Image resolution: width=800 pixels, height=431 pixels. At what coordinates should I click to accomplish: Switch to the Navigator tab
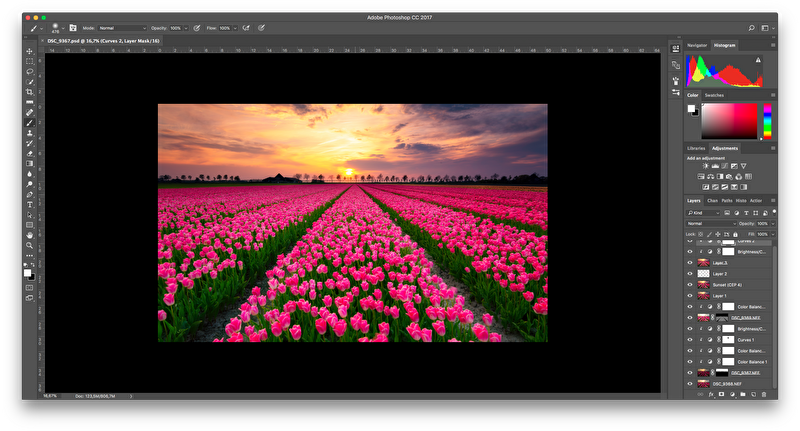(x=697, y=45)
